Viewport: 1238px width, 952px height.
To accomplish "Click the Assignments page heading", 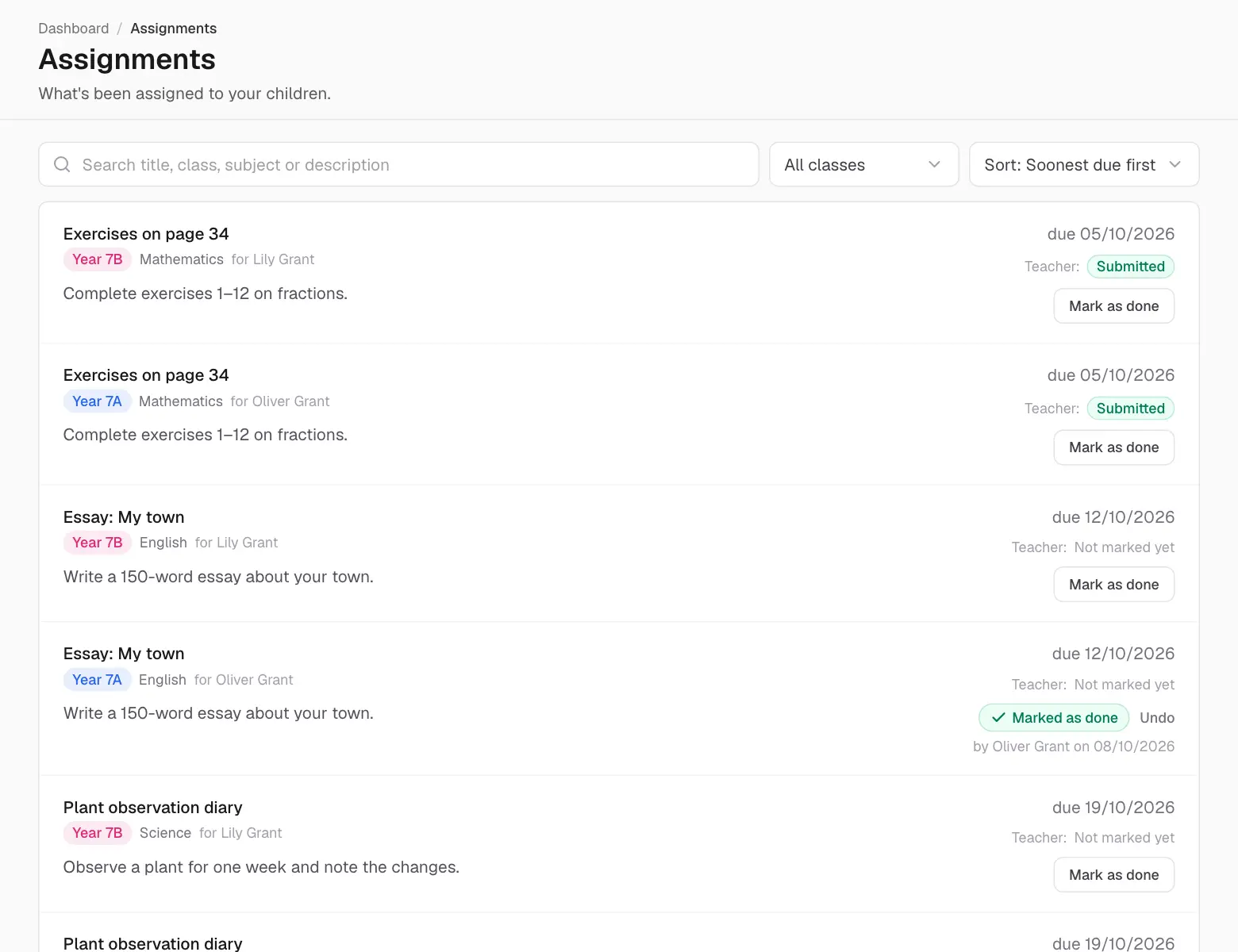I will (x=127, y=59).
